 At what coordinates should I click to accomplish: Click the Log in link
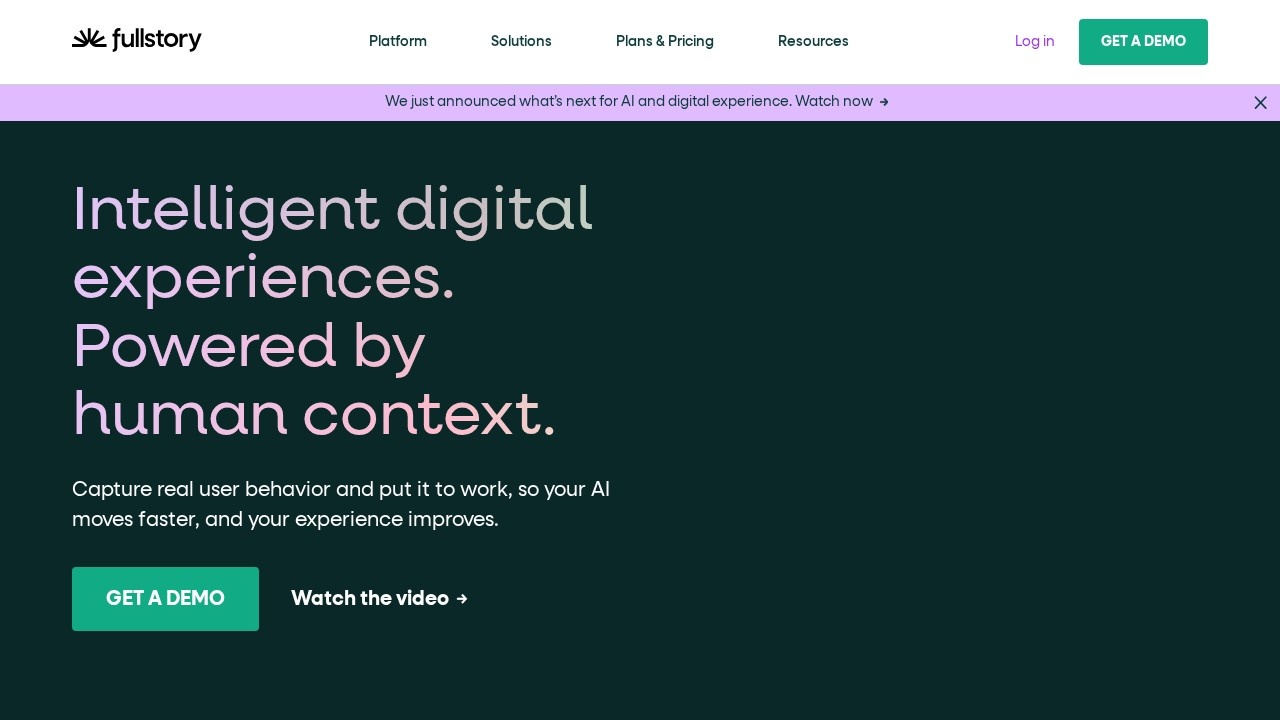click(x=1035, y=41)
